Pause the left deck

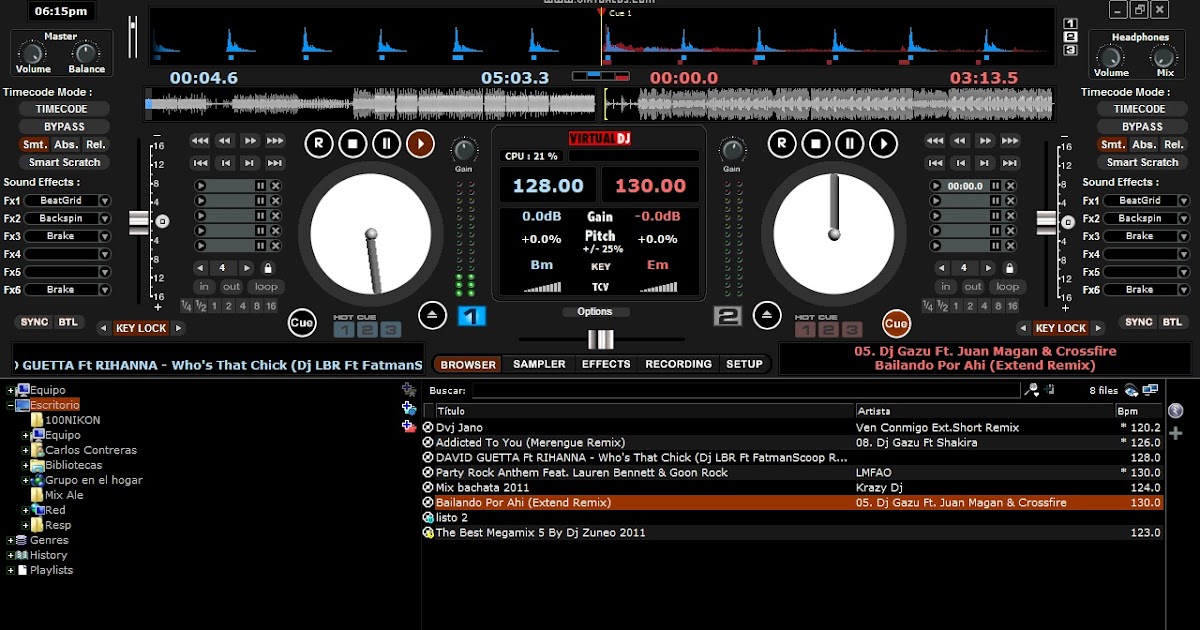[x=386, y=144]
